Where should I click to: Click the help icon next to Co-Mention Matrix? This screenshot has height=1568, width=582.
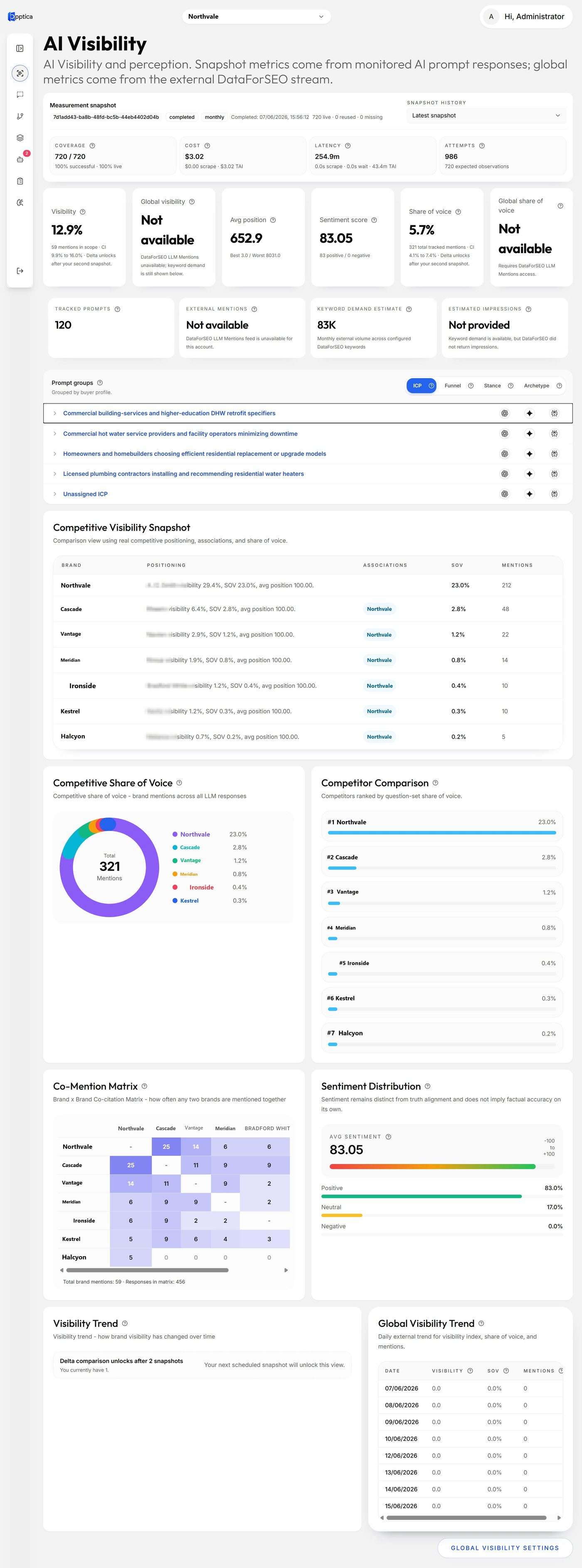pos(144,1086)
